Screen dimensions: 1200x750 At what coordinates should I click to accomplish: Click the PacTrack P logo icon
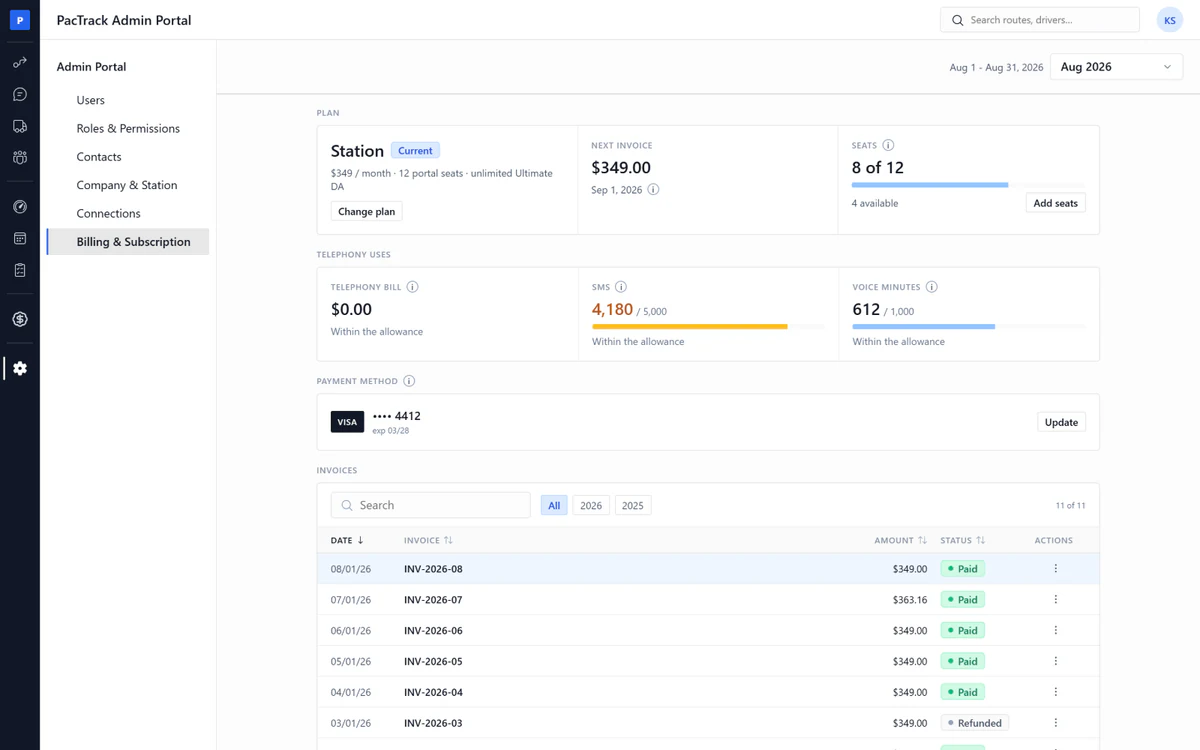[20, 20]
